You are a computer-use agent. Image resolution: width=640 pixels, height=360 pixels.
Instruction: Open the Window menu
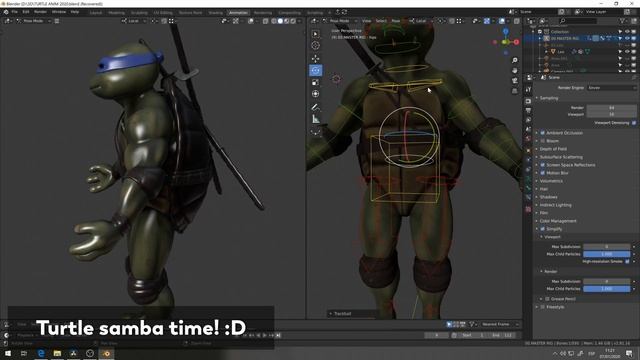point(59,12)
